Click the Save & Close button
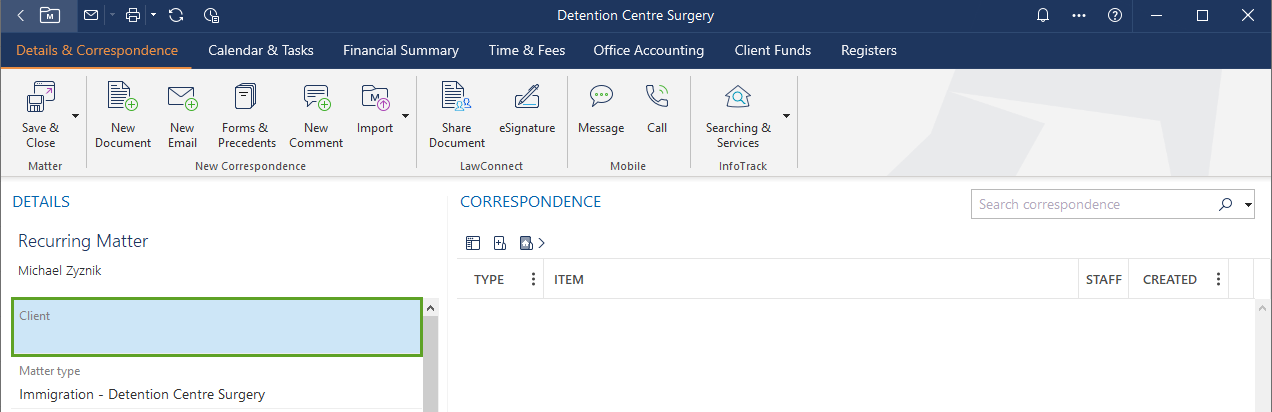Image resolution: width=1272 pixels, height=412 pixels. (40, 115)
